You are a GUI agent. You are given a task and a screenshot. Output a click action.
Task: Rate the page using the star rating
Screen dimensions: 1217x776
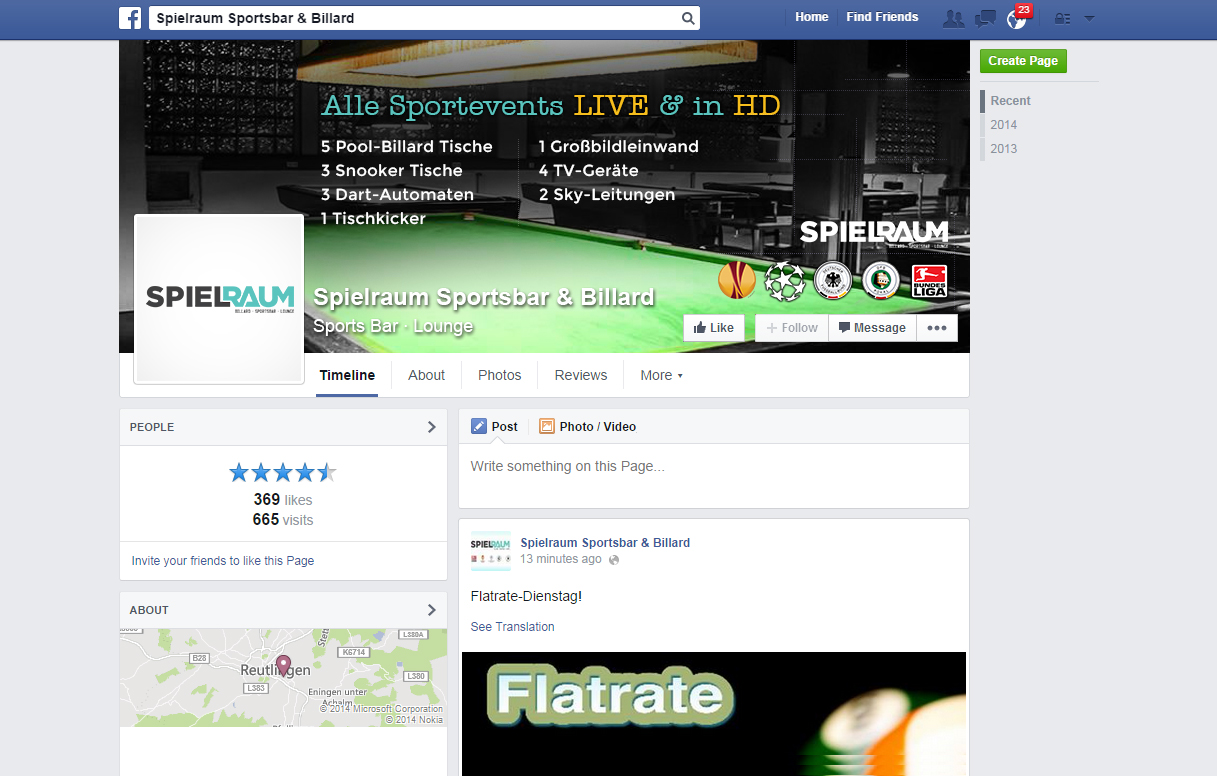point(282,471)
